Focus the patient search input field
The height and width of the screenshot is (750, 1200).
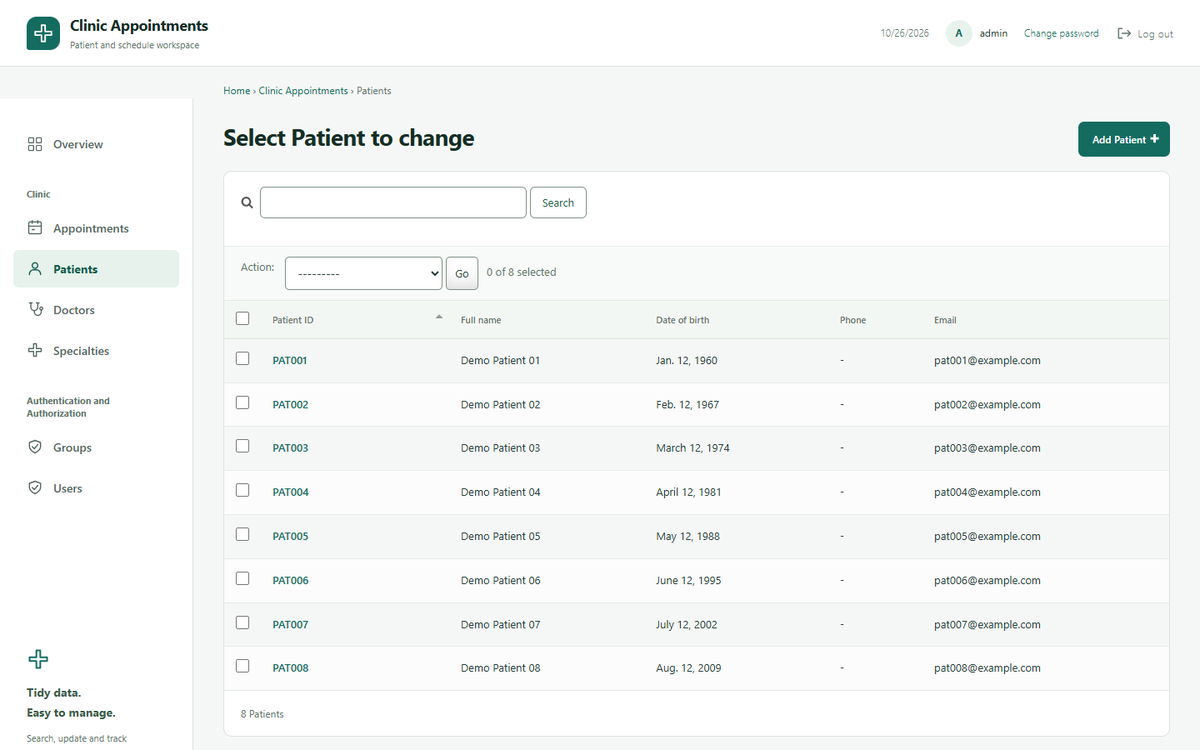(x=393, y=202)
